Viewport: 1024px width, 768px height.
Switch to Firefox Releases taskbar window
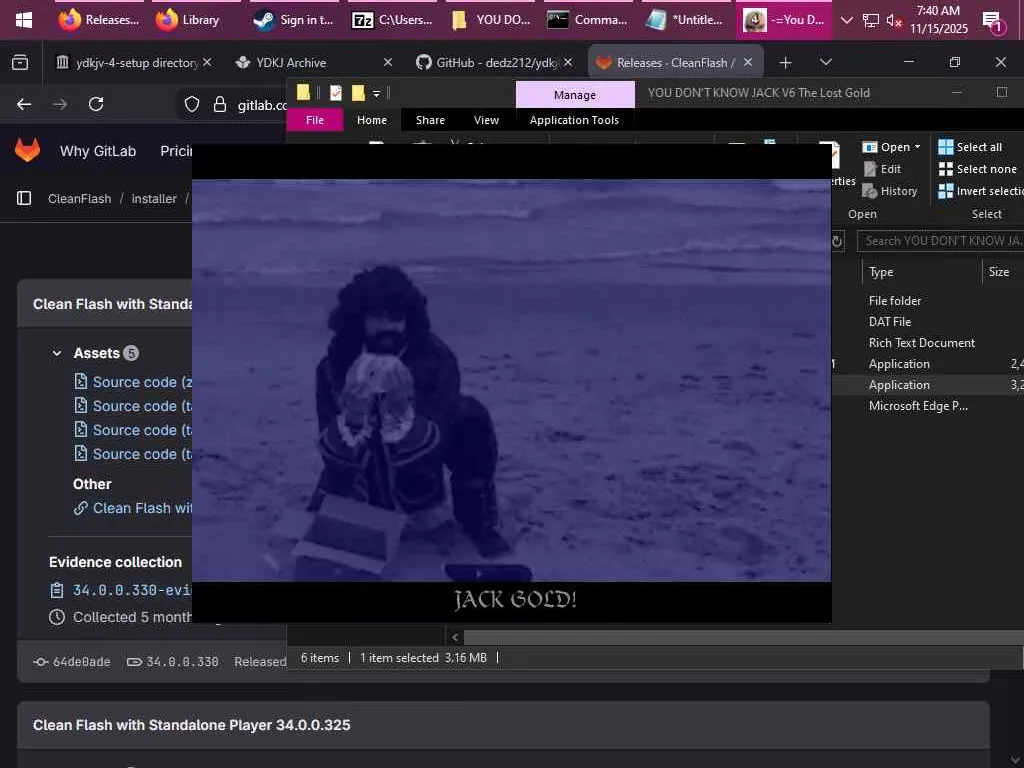(x=99, y=20)
